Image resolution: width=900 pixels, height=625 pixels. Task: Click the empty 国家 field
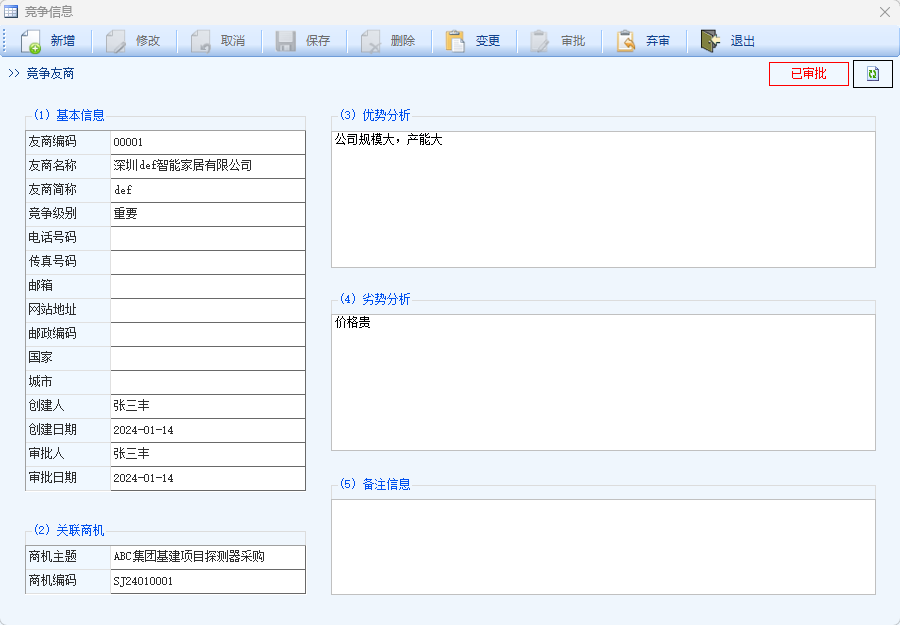208,359
